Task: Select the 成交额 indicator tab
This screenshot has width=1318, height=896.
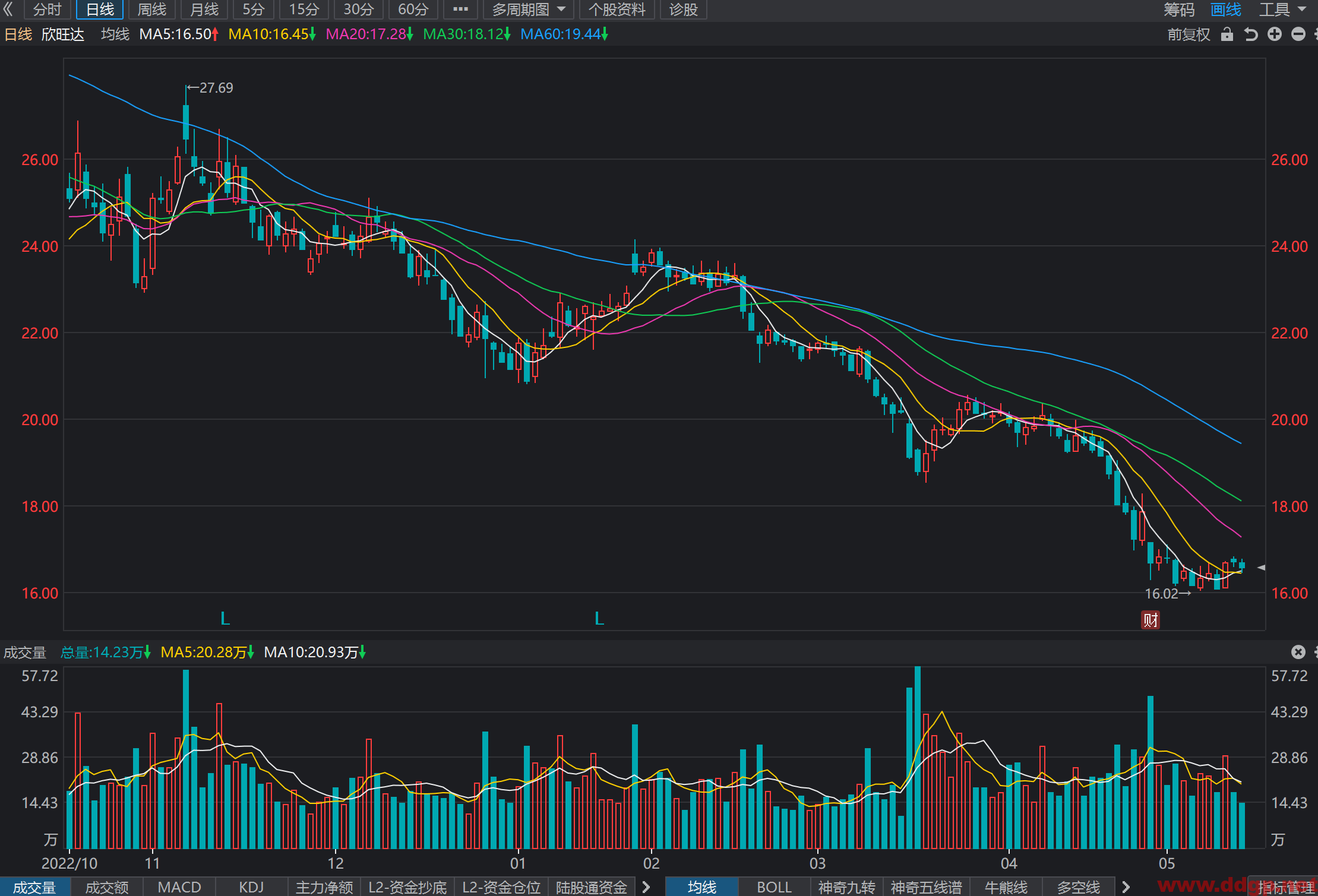Action: point(107,887)
